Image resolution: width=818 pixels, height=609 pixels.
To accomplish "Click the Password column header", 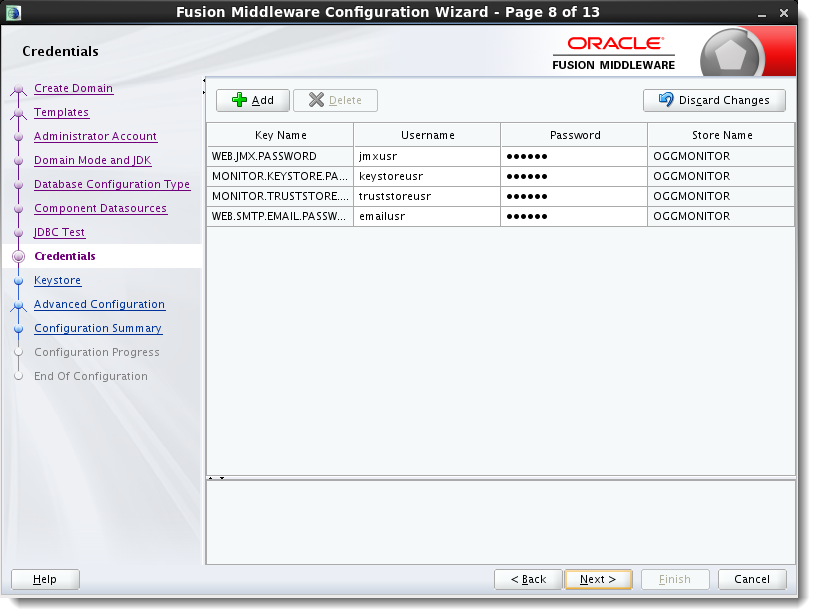I will [x=574, y=135].
